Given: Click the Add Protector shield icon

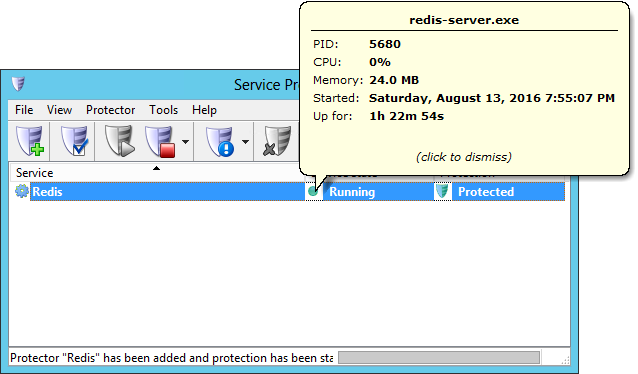Looking at the screenshot, I should pyautogui.click(x=30, y=141).
